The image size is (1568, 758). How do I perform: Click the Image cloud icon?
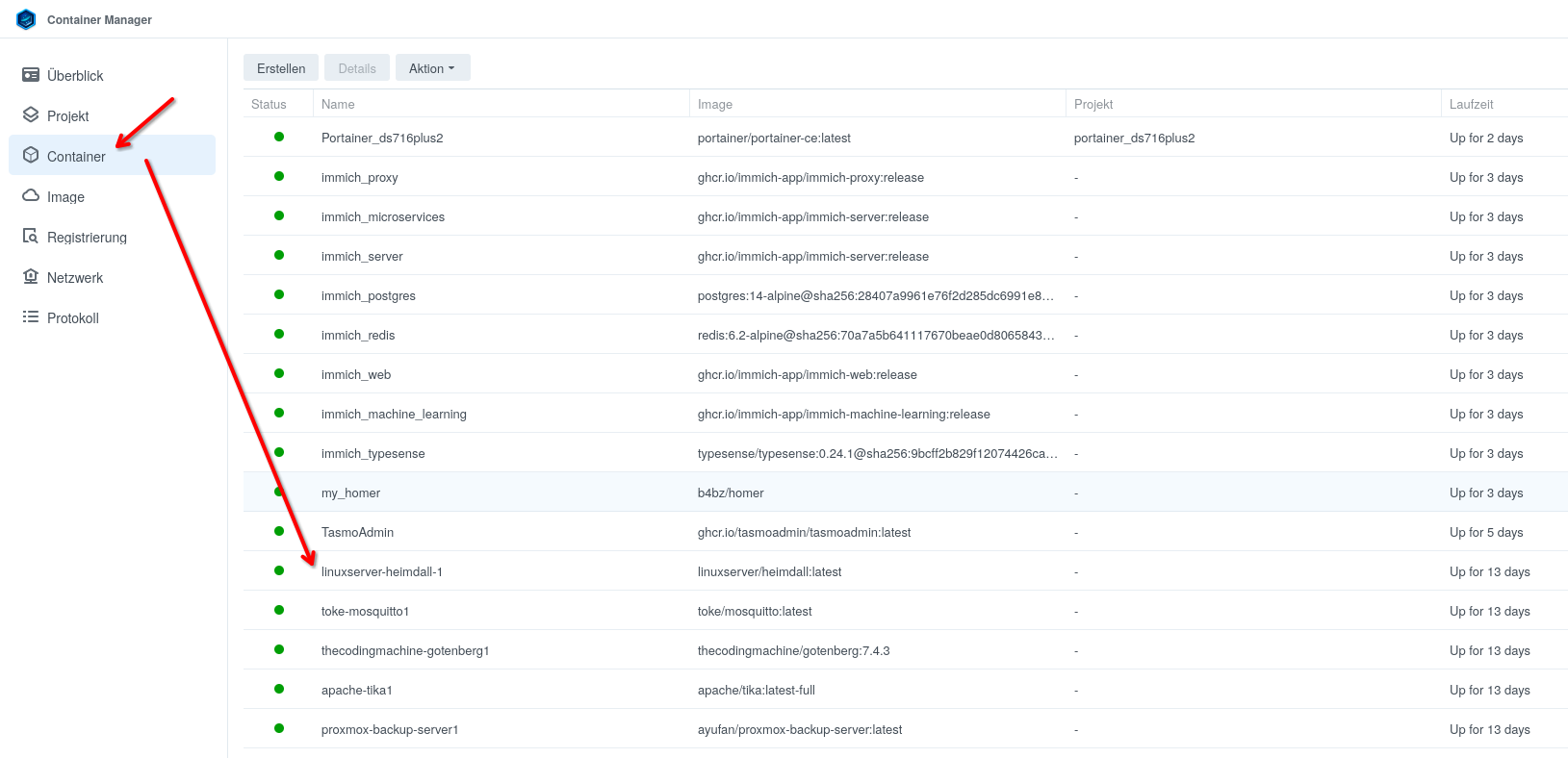(31, 196)
